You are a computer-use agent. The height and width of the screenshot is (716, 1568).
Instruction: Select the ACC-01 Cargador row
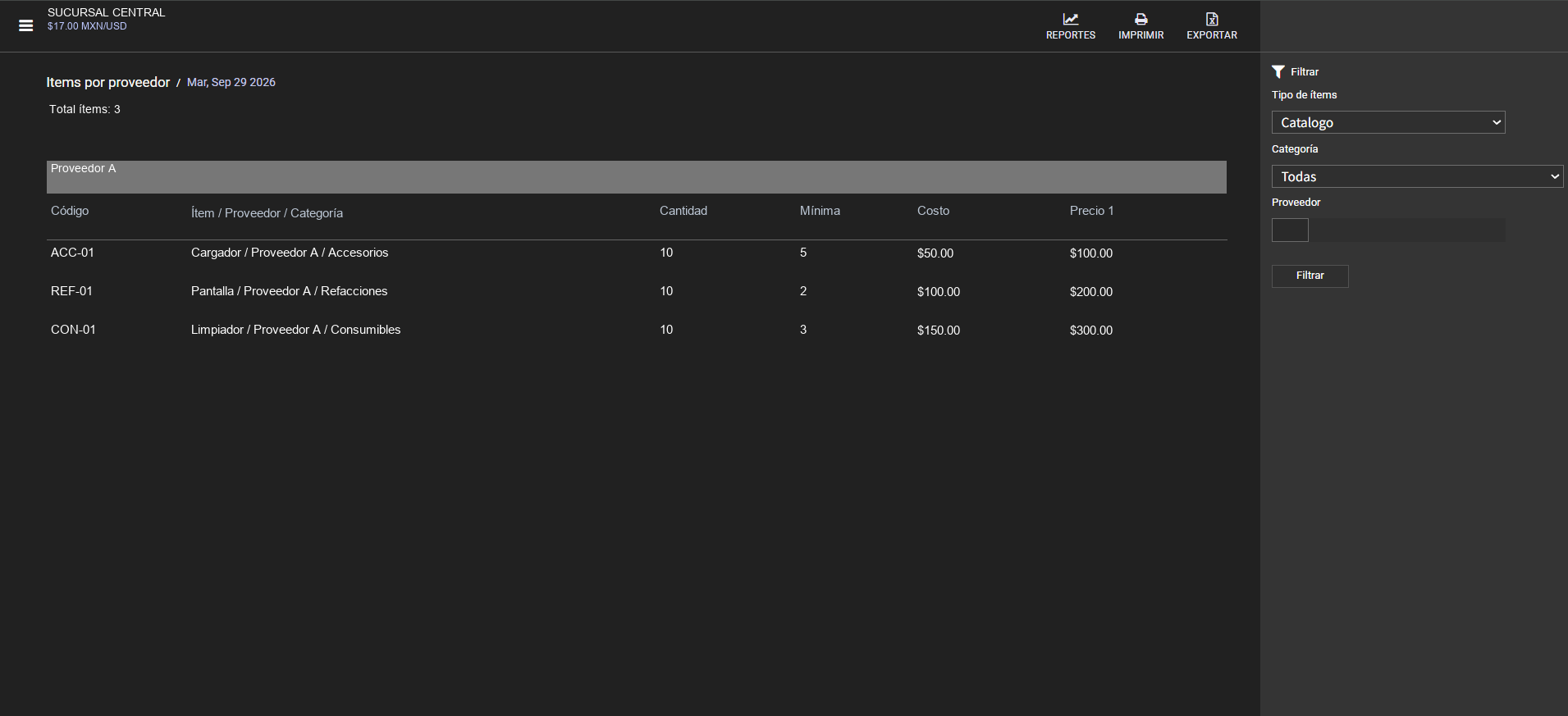637,253
